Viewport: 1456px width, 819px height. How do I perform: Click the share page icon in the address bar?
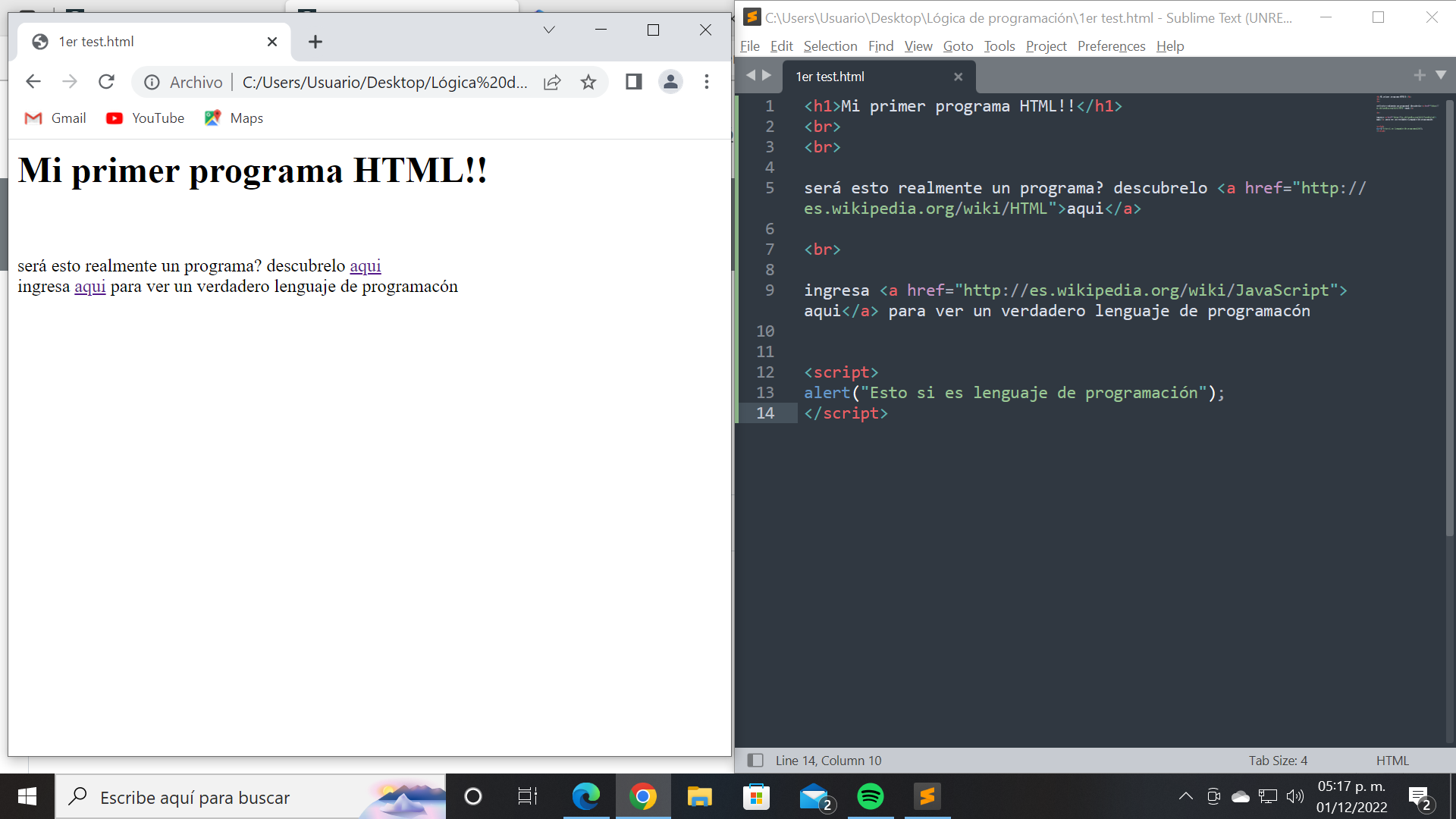pyautogui.click(x=552, y=82)
